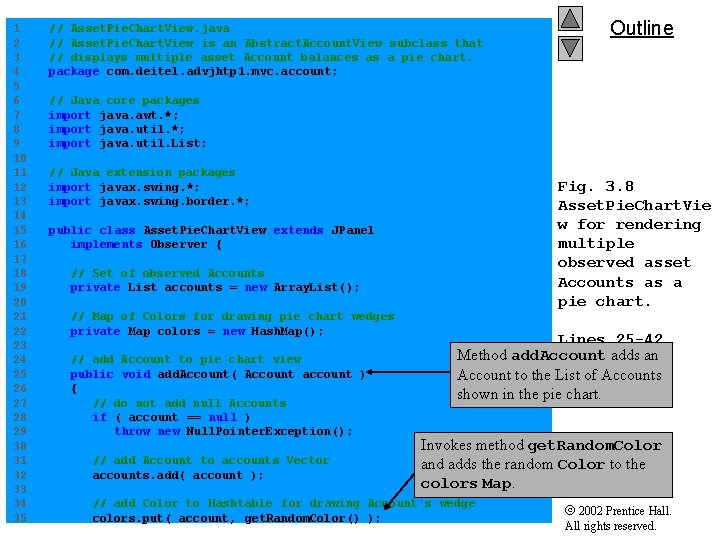Click the 'import java.util.*;' line

[x=116, y=129]
